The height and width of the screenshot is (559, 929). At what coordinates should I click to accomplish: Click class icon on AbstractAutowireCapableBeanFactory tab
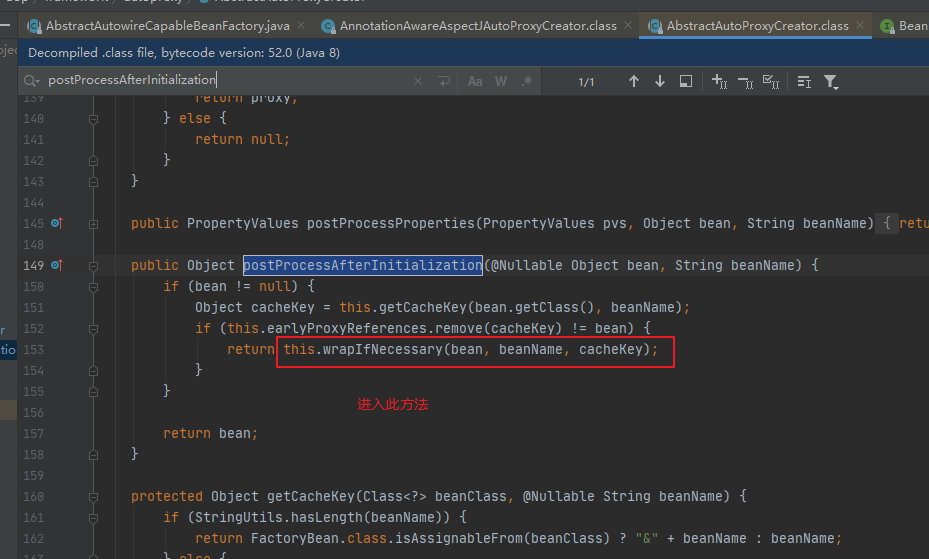[x=34, y=26]
